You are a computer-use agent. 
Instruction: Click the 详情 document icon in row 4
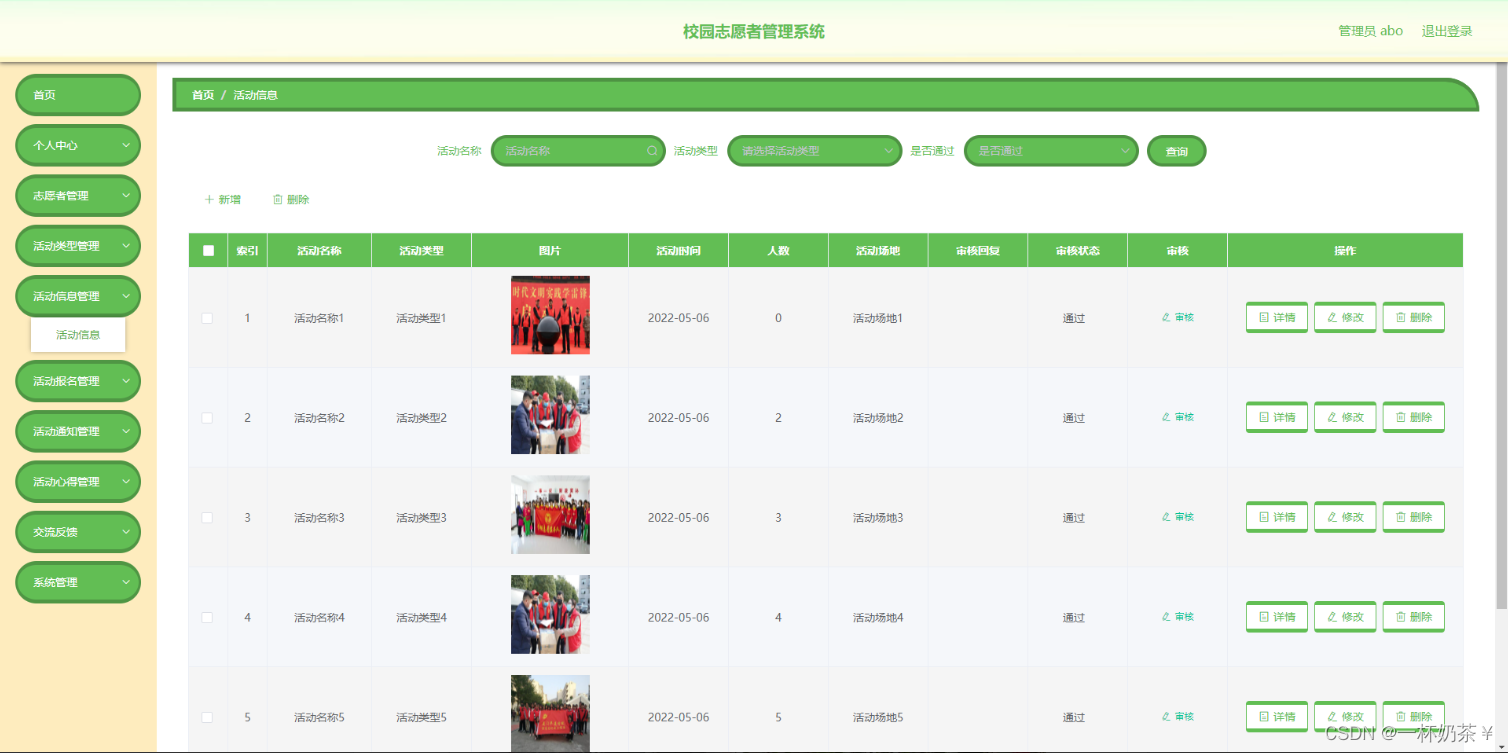[x=1264, y=617]
